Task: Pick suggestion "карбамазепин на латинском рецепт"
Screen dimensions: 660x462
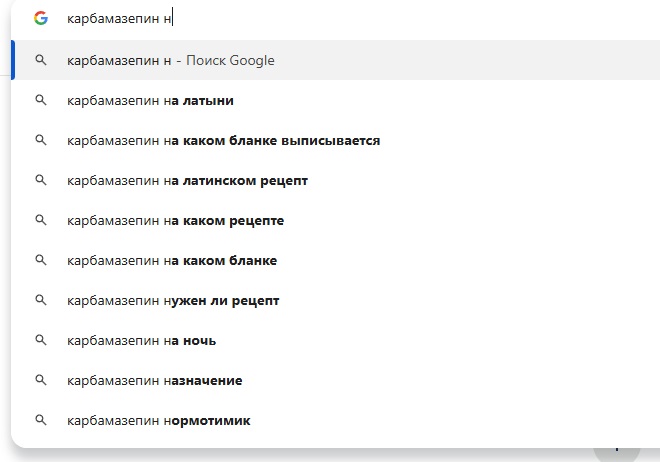Action: tap(187, 180)
